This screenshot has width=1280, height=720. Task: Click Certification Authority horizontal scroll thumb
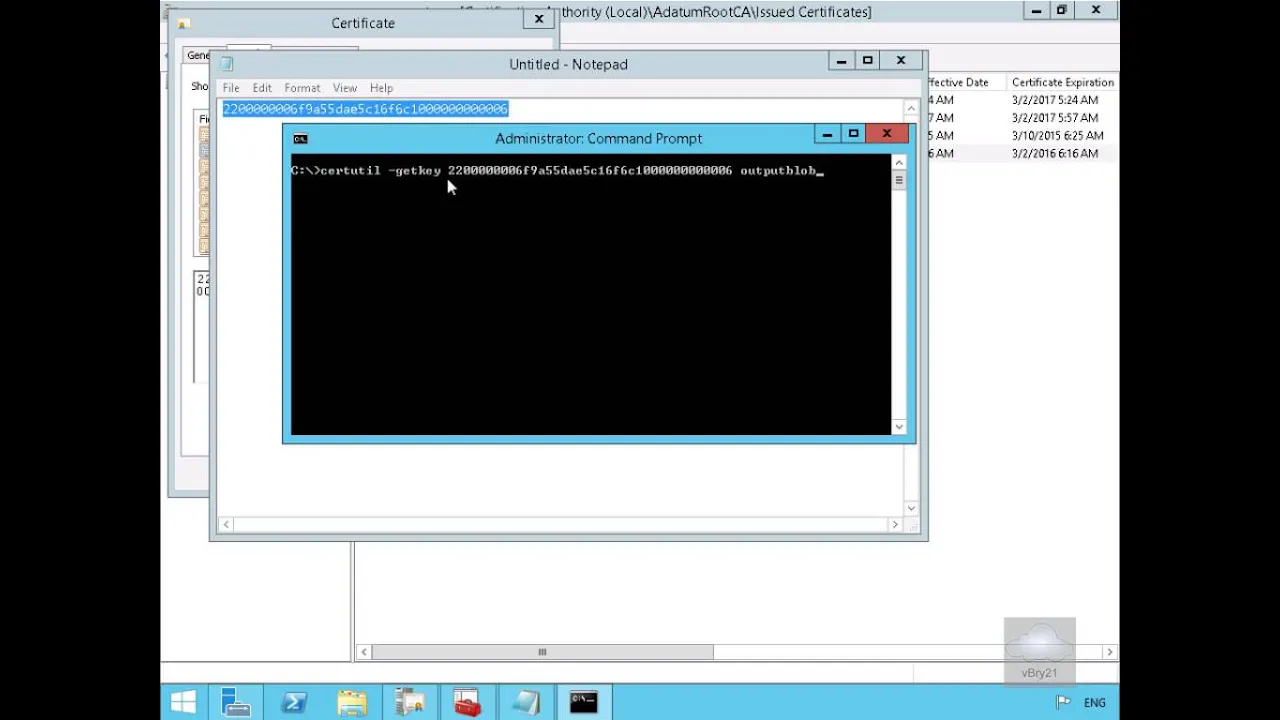542,652
